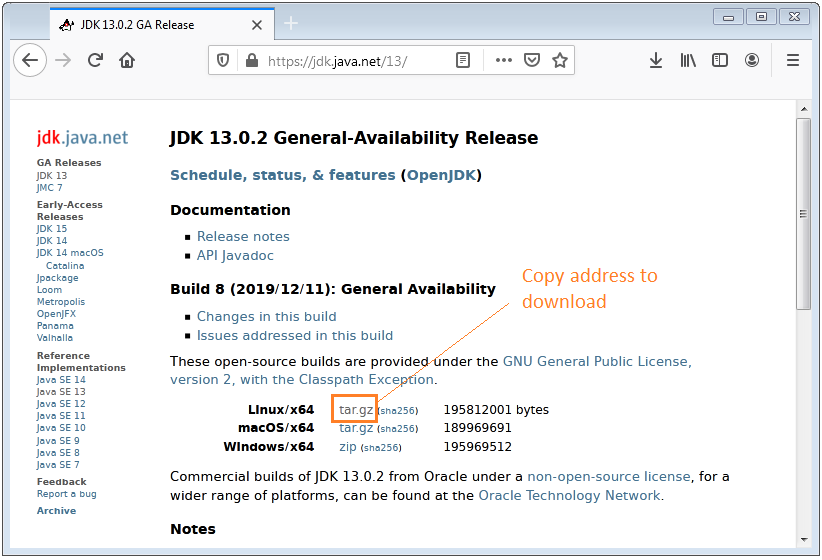This screenshot has width=822, height=560.
Task: Go back with the browser back arrow
Action: point(30,60)
